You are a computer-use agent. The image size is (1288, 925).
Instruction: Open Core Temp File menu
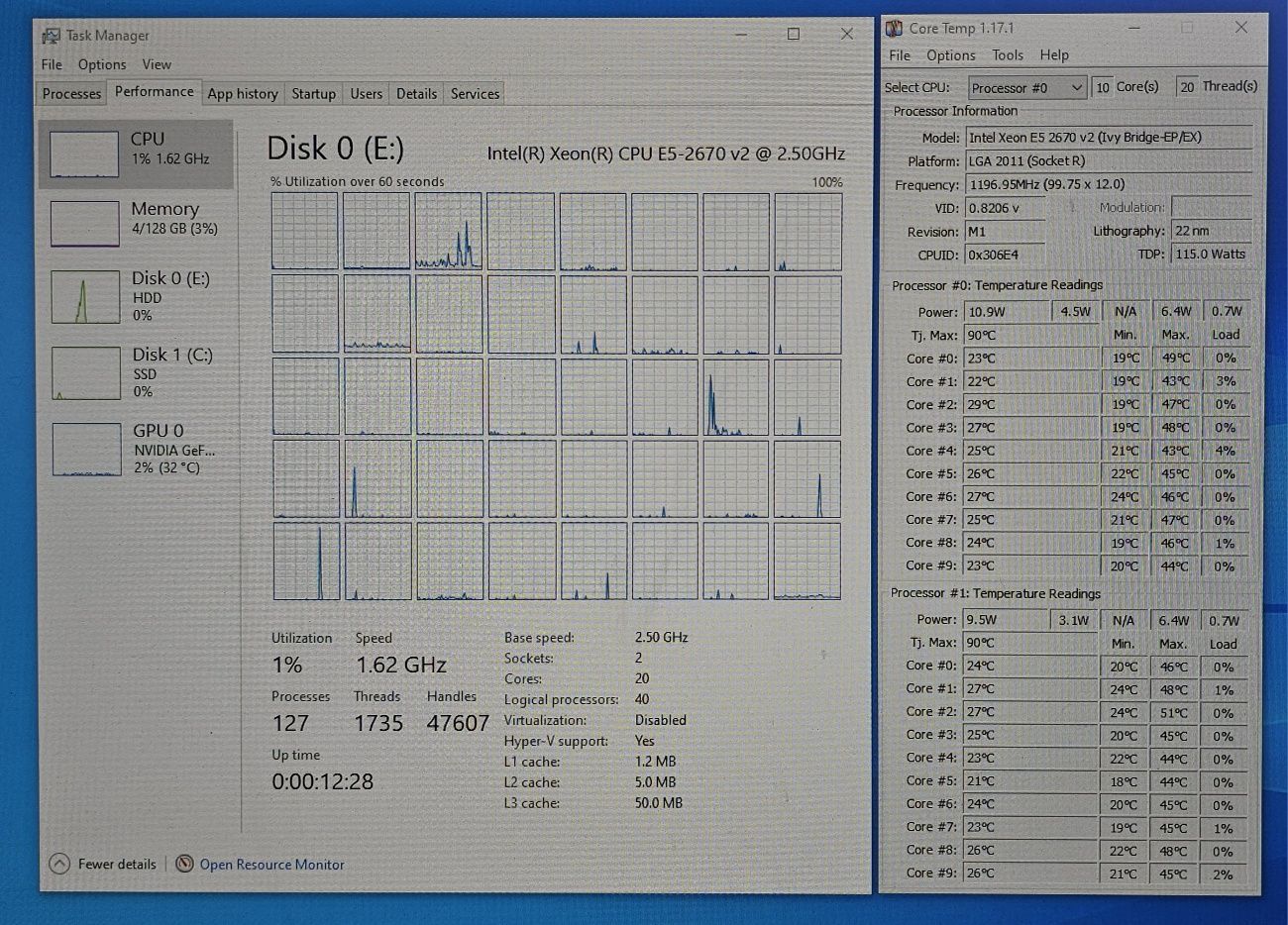[x=900, y=55]
